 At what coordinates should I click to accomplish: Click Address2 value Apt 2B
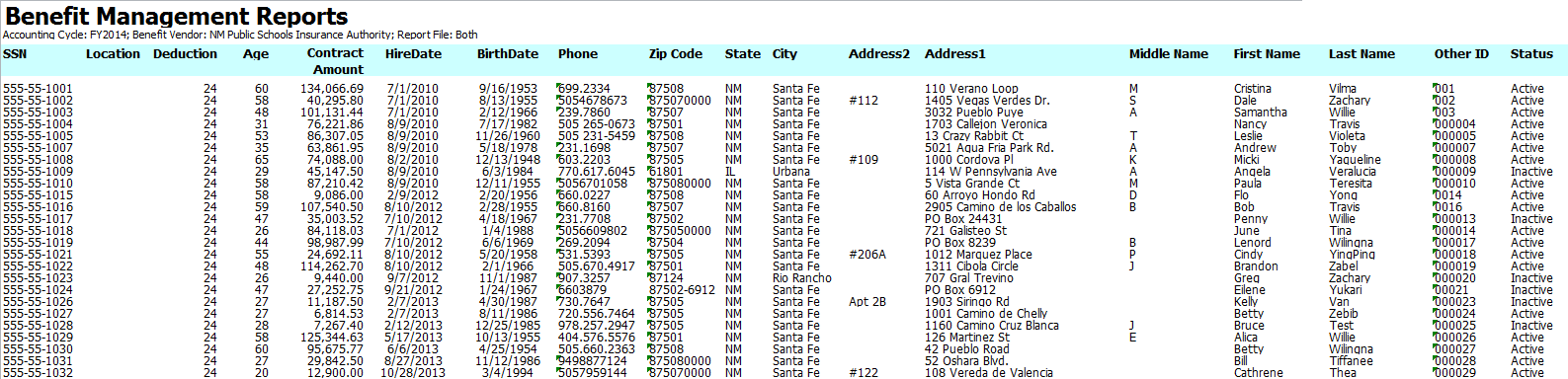(867, 302)
